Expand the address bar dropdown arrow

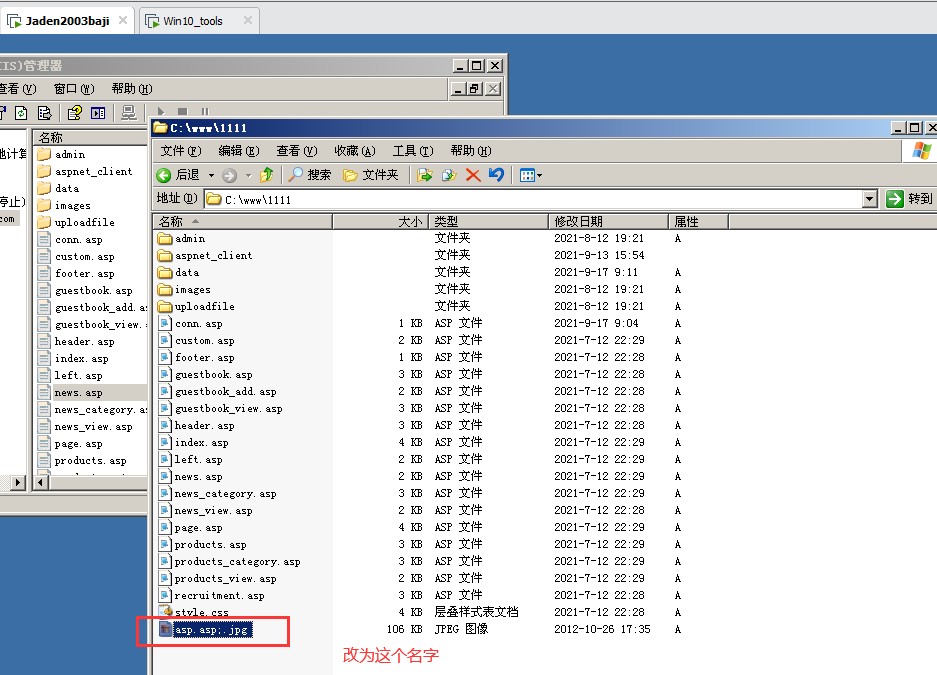click(x=870, y=199)
